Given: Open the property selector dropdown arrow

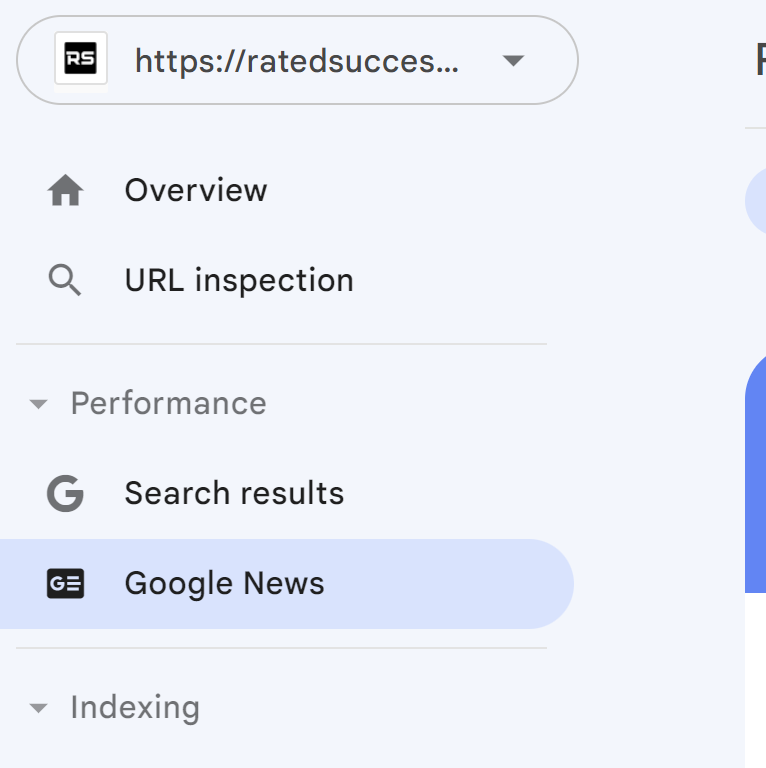Looking at the screenshot, I should 513,60.
